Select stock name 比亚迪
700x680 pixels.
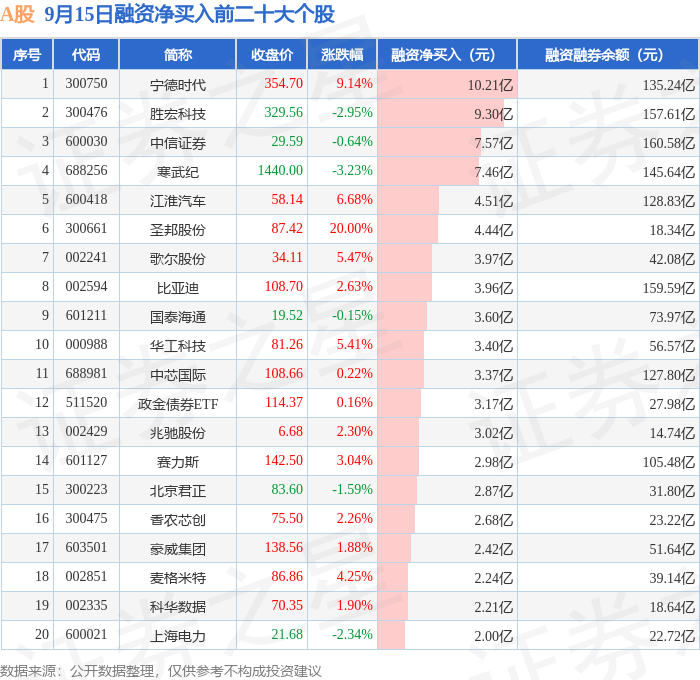(x=178, y=288)
